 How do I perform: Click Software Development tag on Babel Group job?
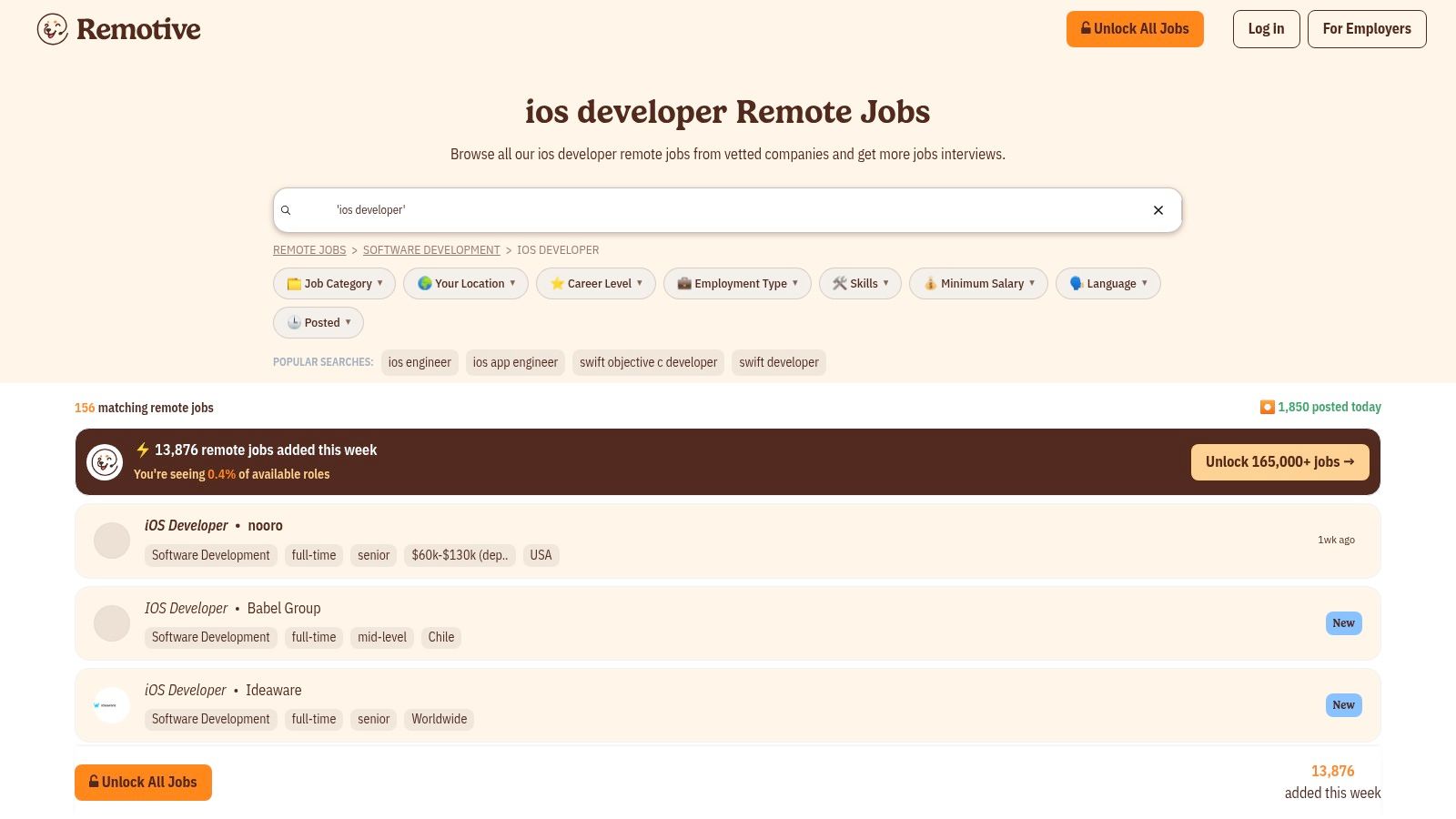coord(211,637)
